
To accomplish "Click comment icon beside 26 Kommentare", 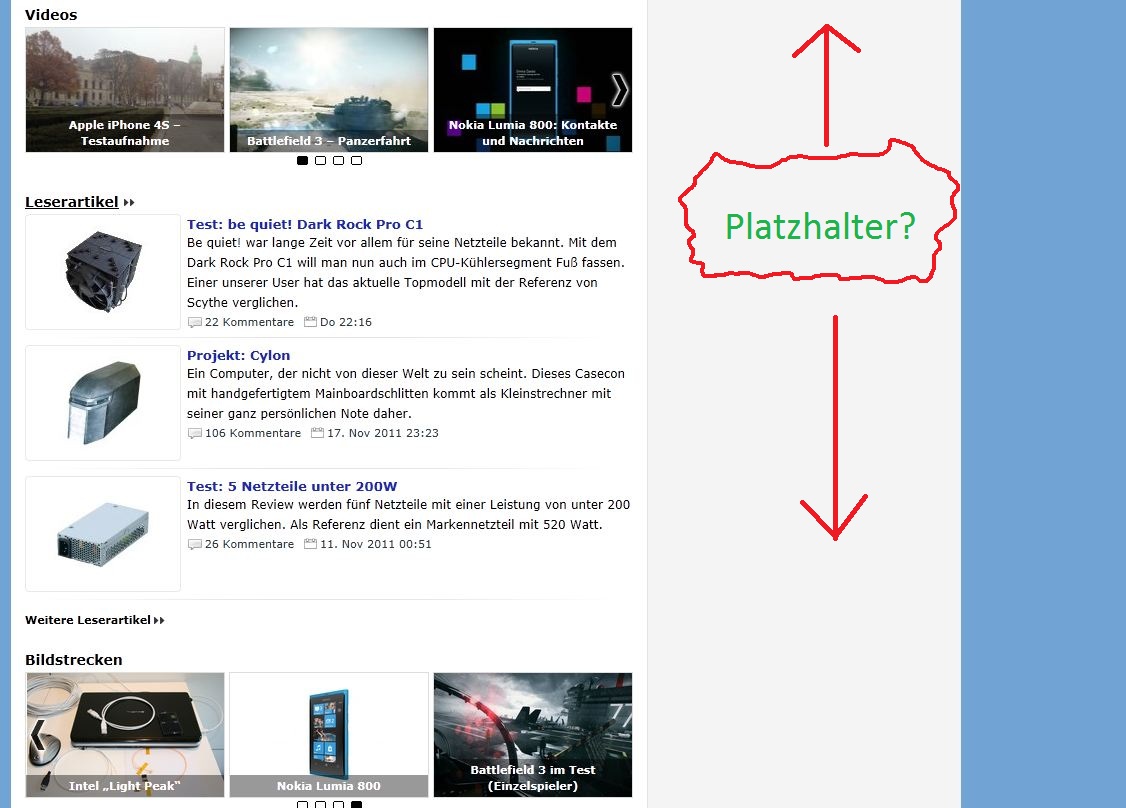I will [195, 544].
